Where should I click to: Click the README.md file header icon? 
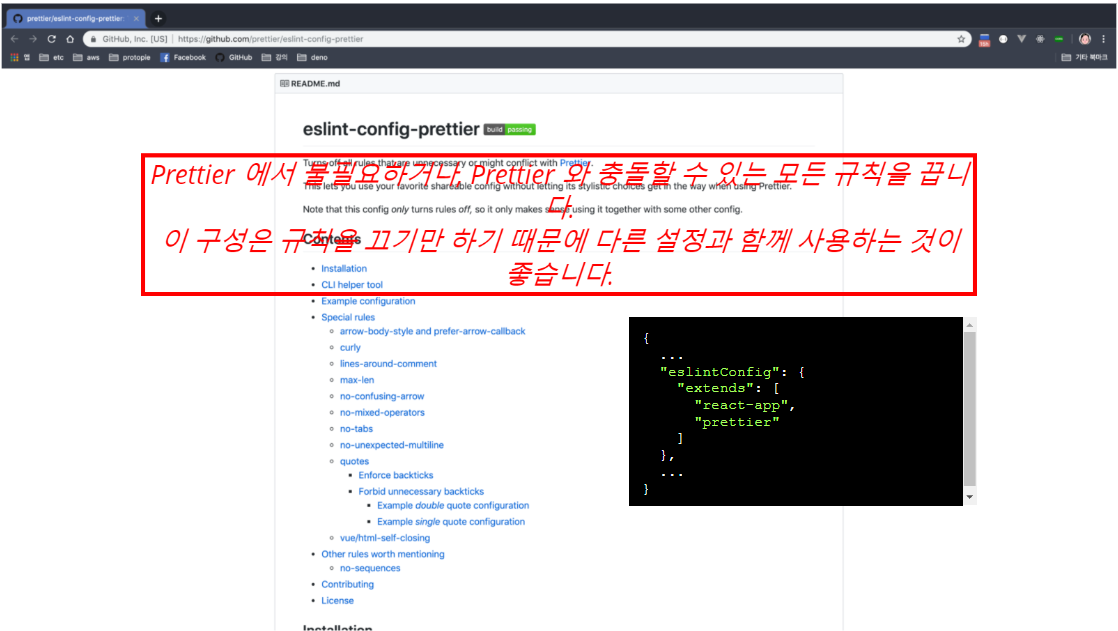(284, 83)
